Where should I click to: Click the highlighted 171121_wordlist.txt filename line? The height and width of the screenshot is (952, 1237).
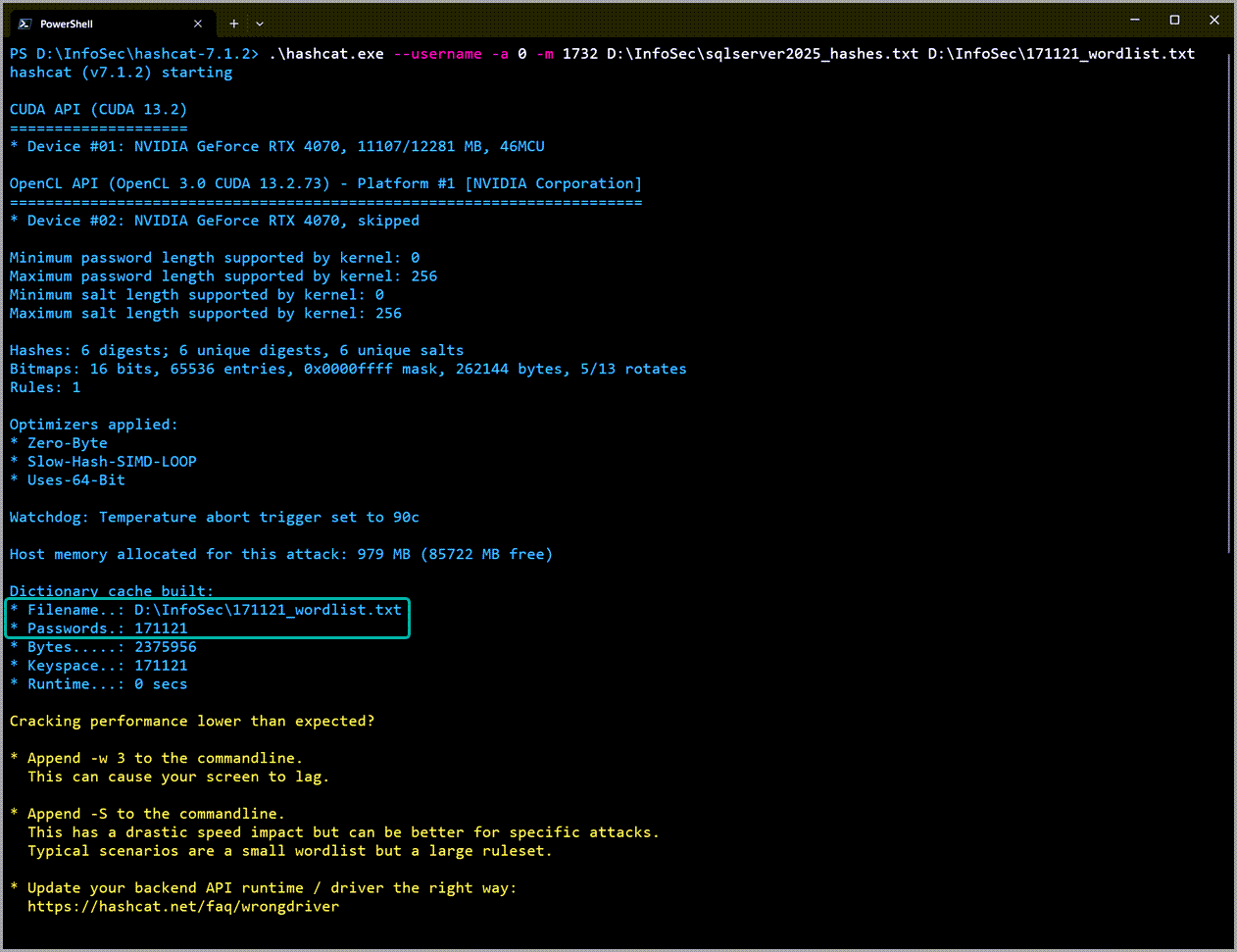coord(206,609)
